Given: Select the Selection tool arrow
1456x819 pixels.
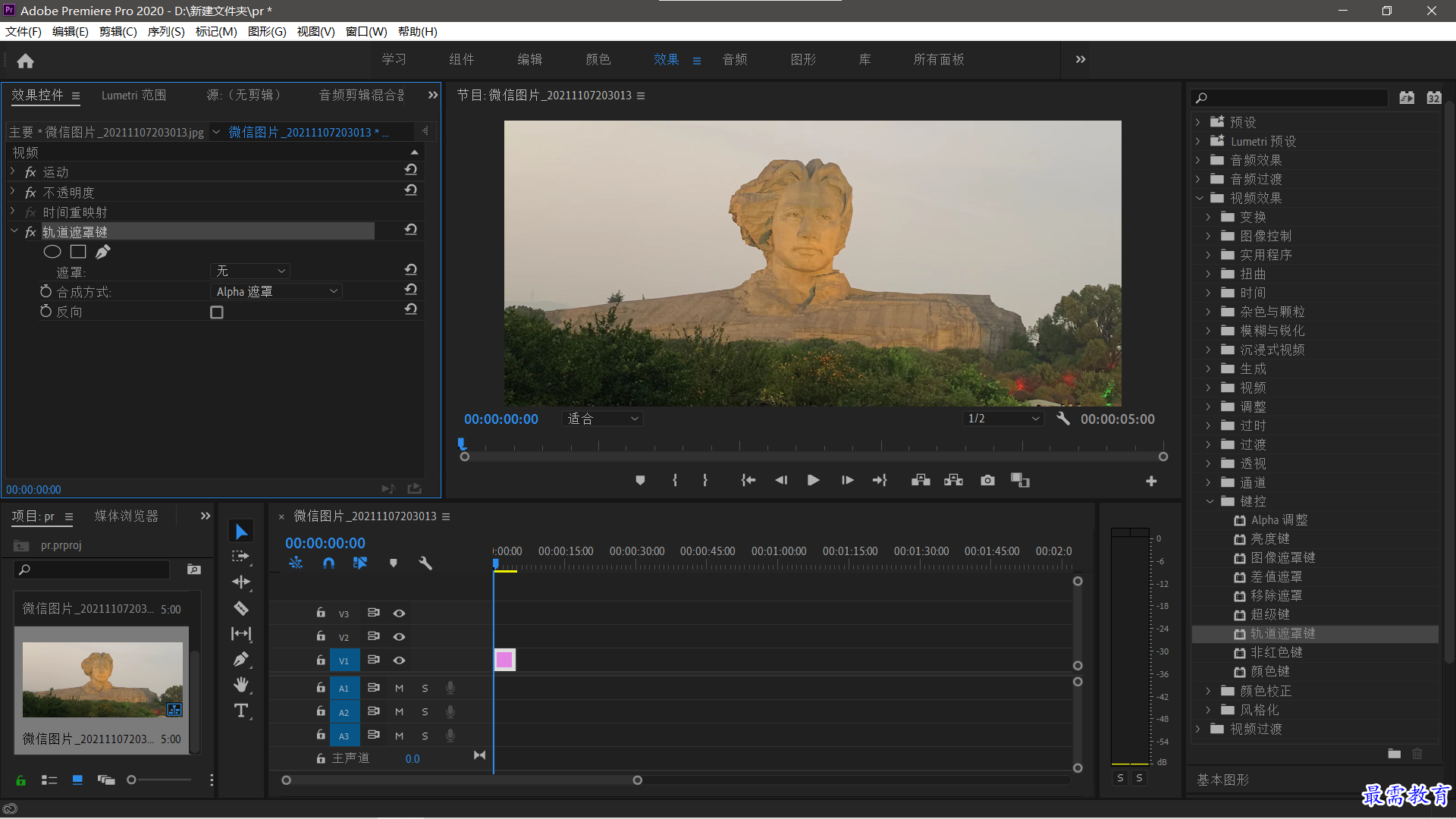Looking at the screenshot, I should pos(241,532).
